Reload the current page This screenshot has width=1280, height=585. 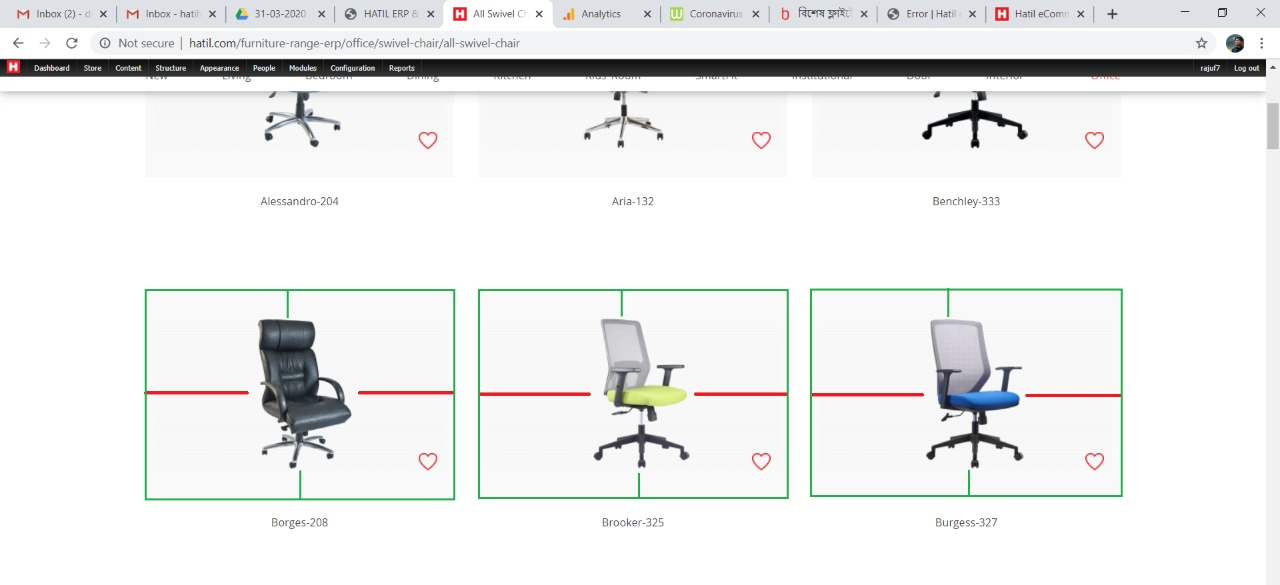(72, 43)
